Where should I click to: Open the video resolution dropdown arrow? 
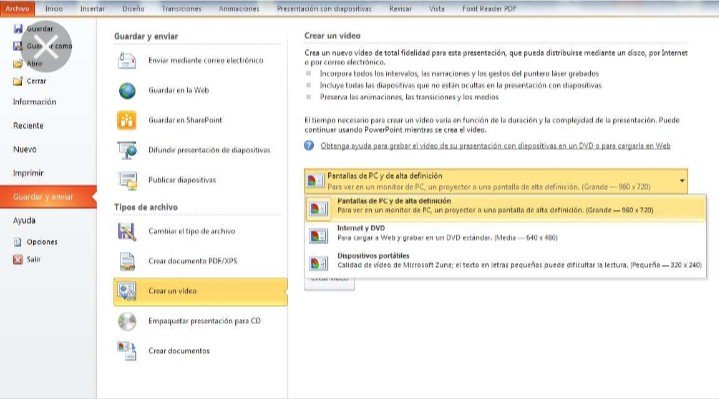coord(682,181)
